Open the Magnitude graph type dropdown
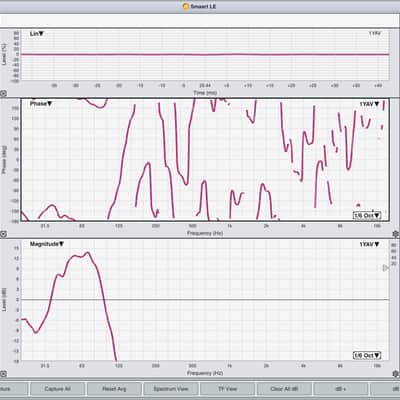The image size is (400, 400). click(x=47, y=244)
